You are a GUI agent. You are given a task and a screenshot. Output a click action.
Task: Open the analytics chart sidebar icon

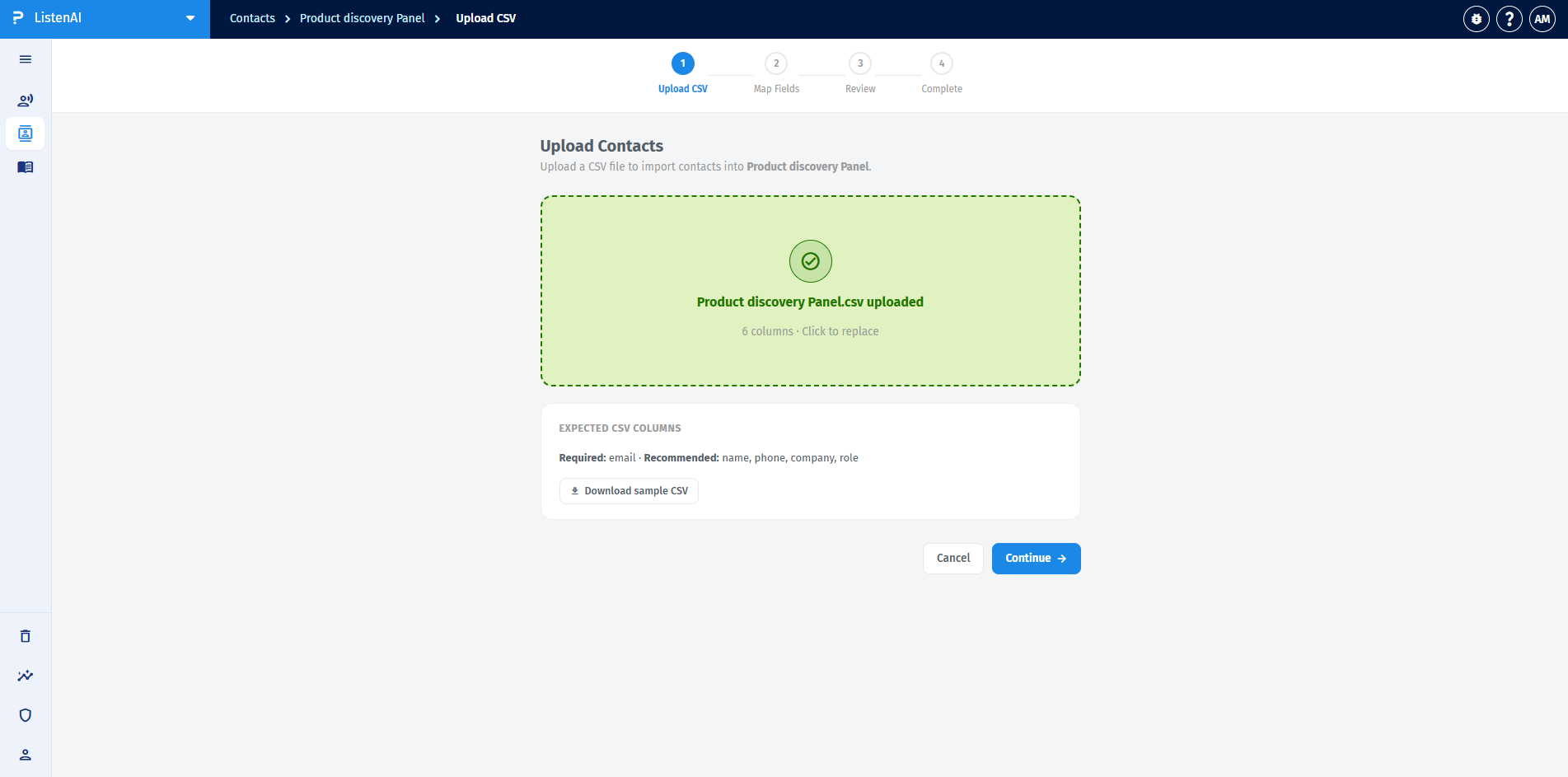(x=26, y=676)
